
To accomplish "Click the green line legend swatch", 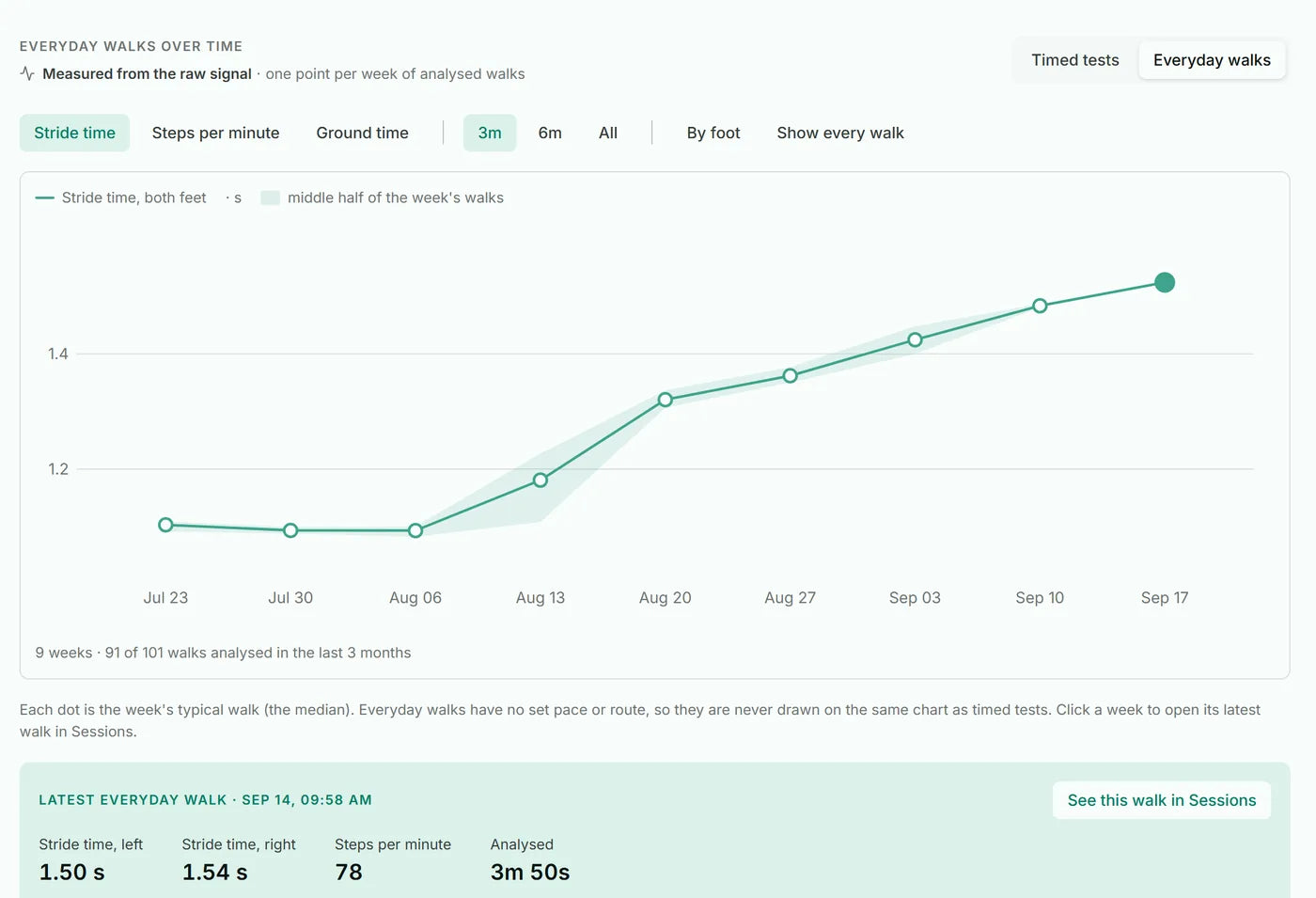I will click(x=44, y=197).
